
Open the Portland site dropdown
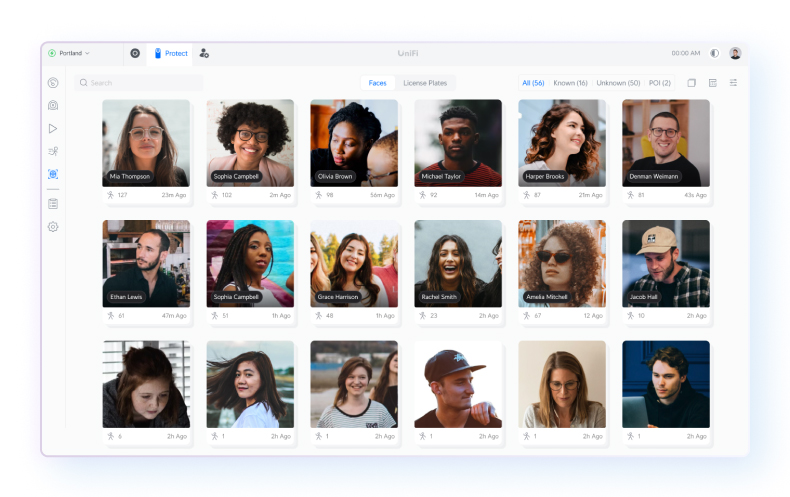(69, 53)
